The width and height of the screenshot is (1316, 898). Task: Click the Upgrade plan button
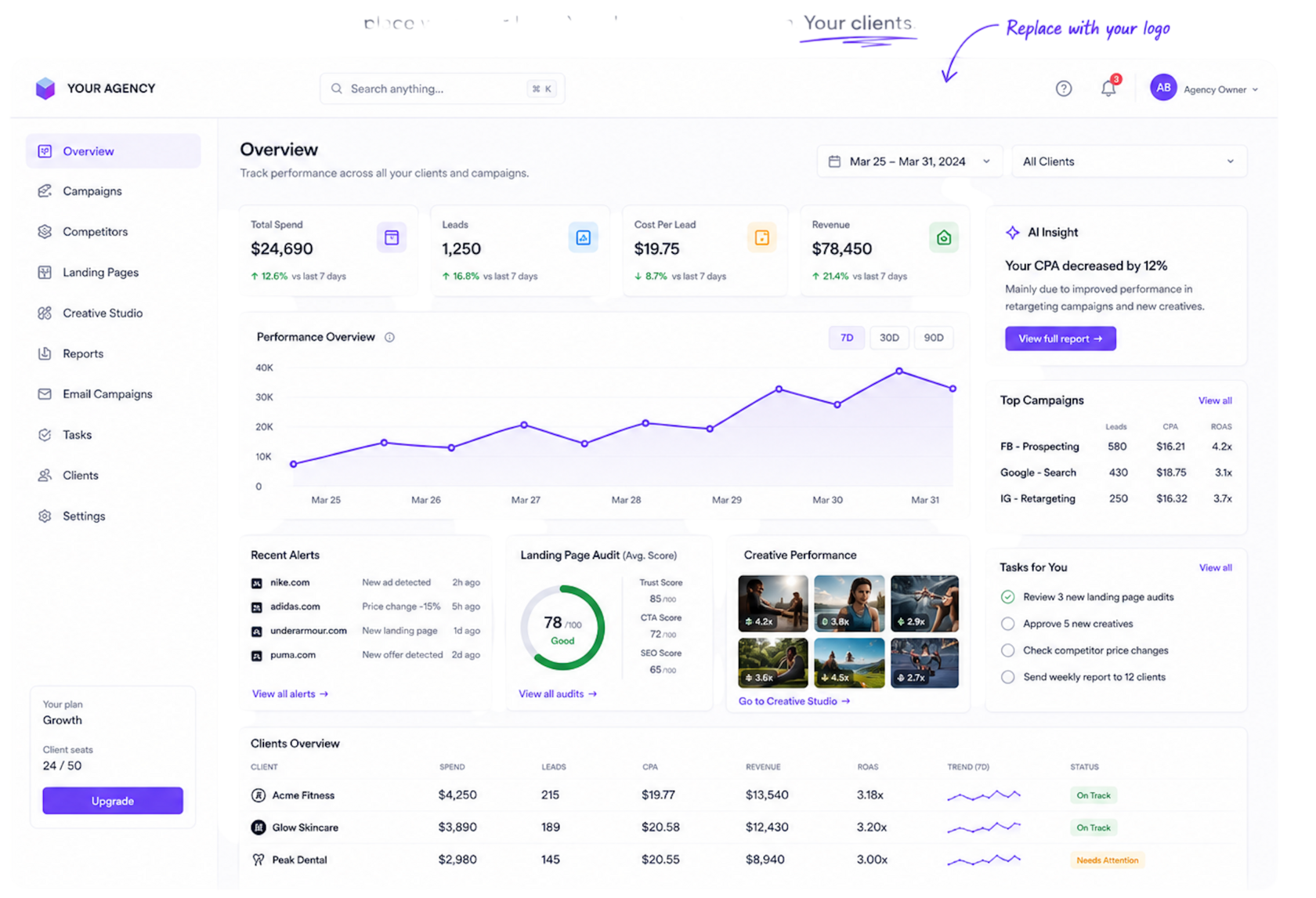click(x=113, y=801)
